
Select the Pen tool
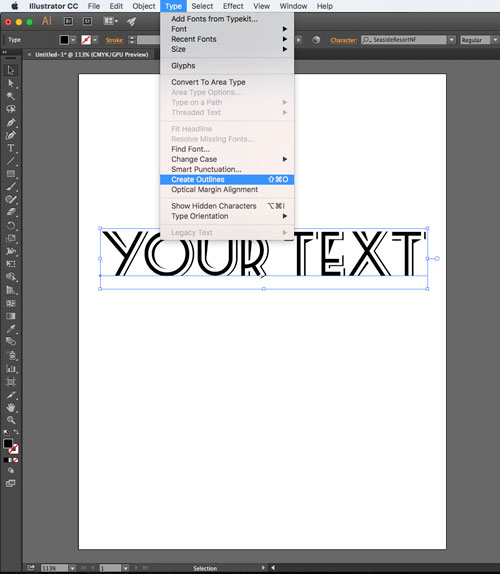pyautogui.click(x=11, y=122)
